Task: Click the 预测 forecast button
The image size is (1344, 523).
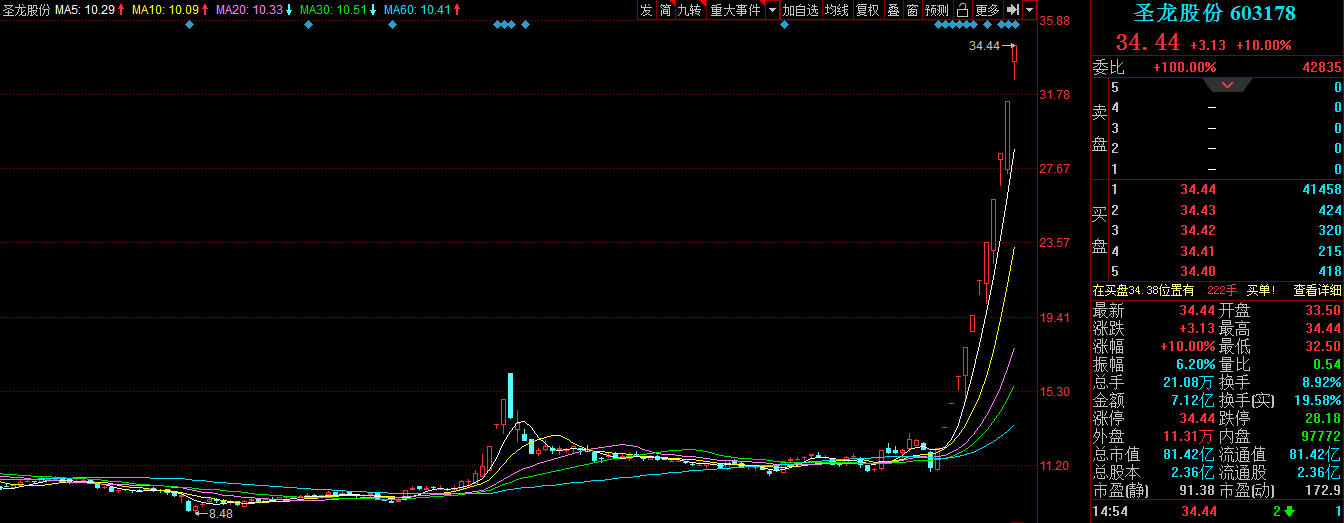Action: pyautogui.click(x=937, y=10)
